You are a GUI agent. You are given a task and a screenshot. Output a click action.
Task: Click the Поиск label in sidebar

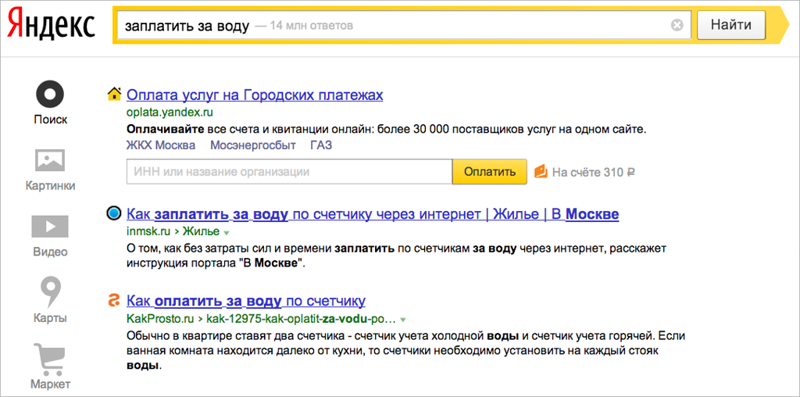coord(51,120)
